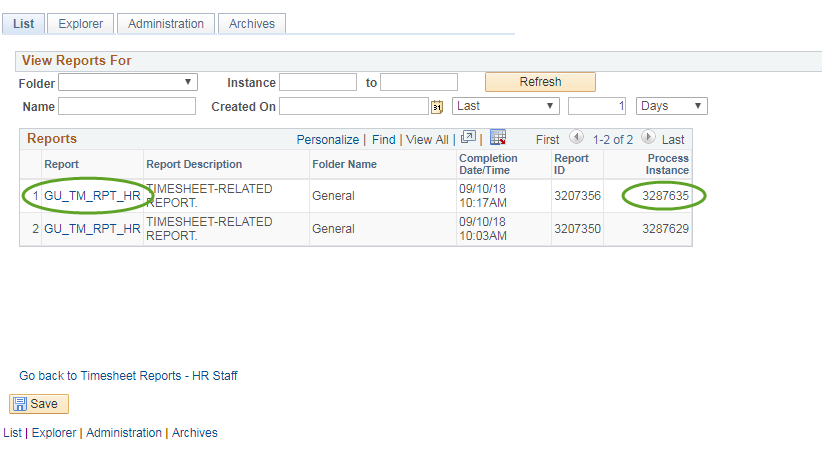Click the Save button disk icon

pos(20,404)
